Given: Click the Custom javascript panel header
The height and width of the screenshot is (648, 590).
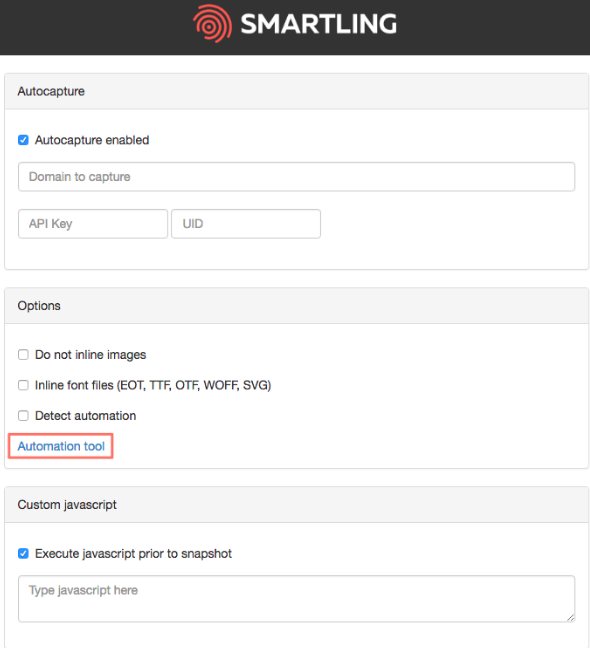Looking at the screenshot, I should click(296, 505).
